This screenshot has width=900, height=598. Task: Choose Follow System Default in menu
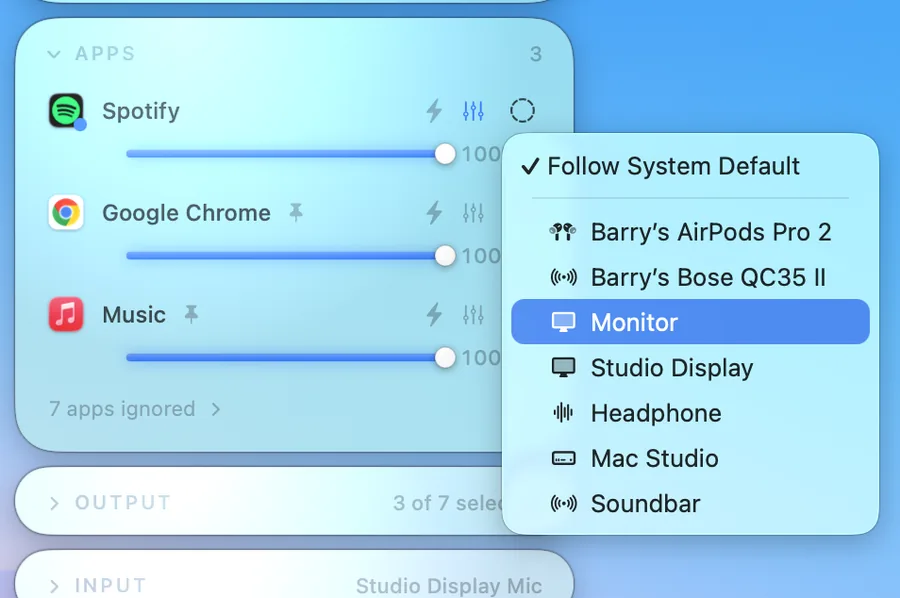click(x=690, y=166)
